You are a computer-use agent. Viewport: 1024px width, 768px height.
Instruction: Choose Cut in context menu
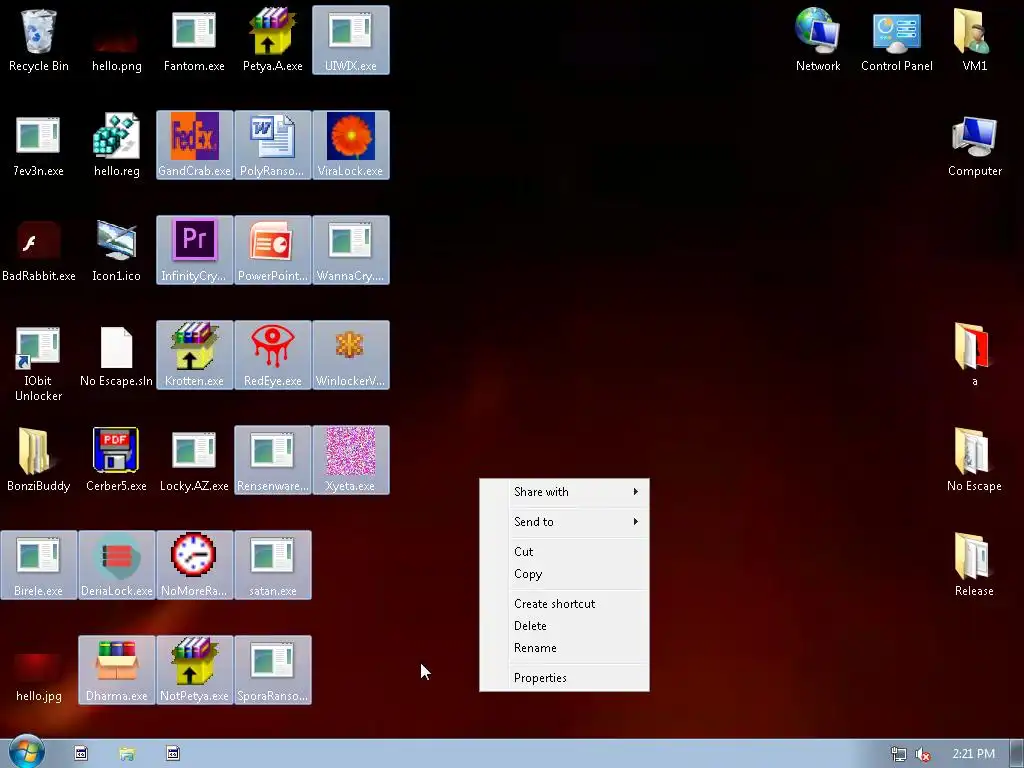point(564,552)
